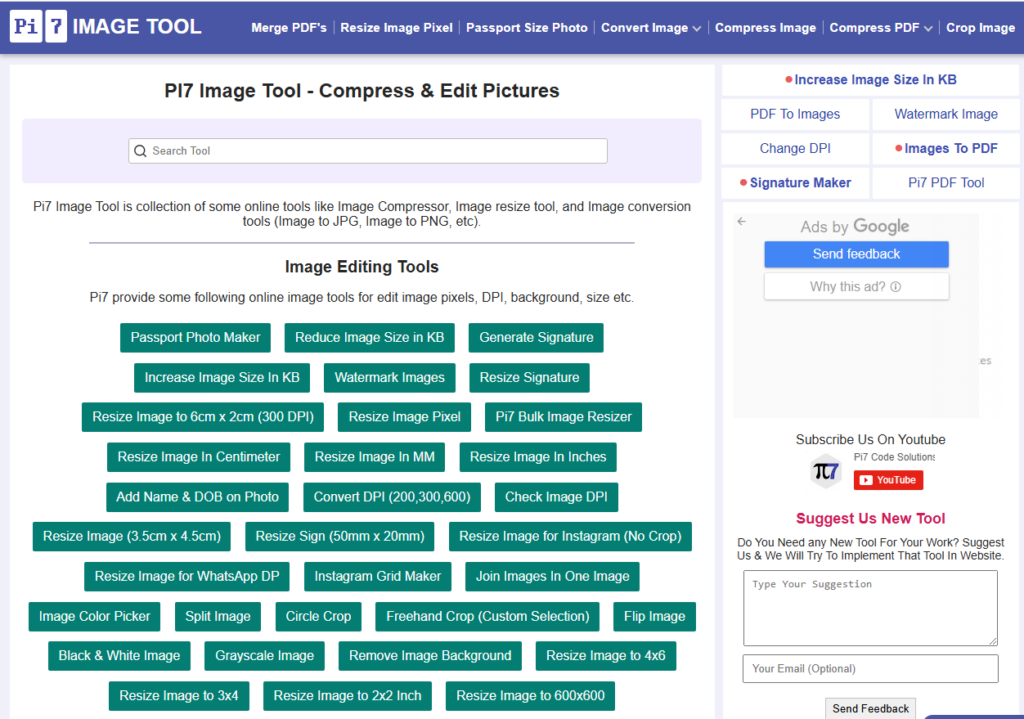Open the Resize Image to 600x600 tool
Screen dimensions: 1024x719
(530, 696)
